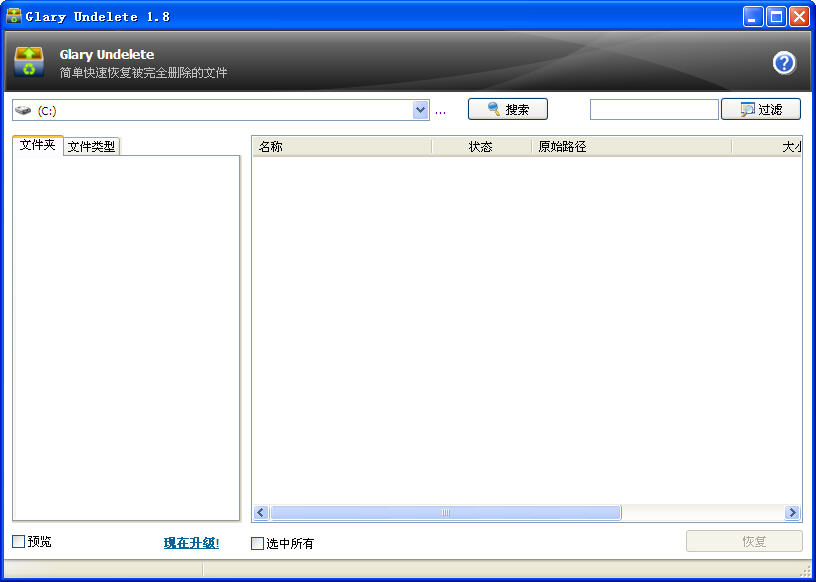Open the 现在升级! link

(192, 543)
